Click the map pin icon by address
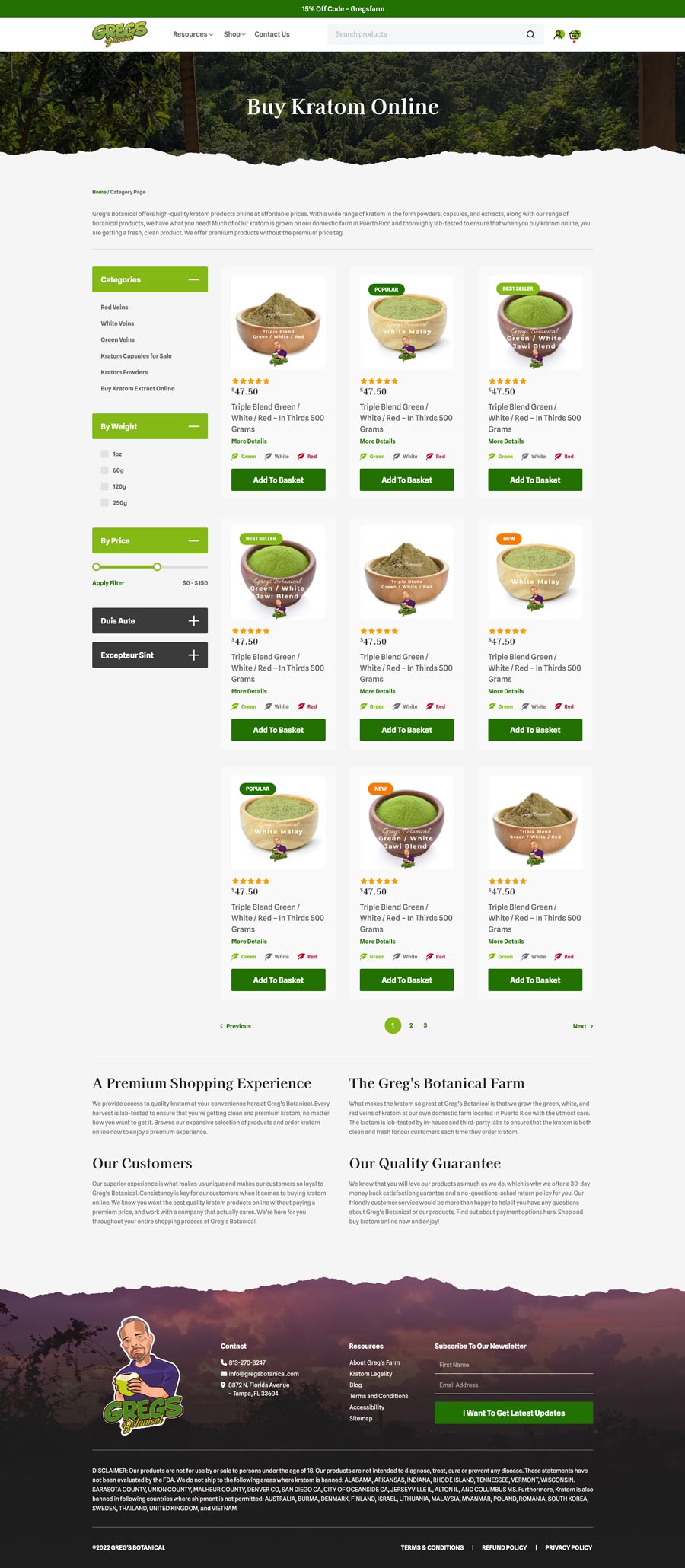This screenshot has height=1568, width=685. tap(223, 1385)
